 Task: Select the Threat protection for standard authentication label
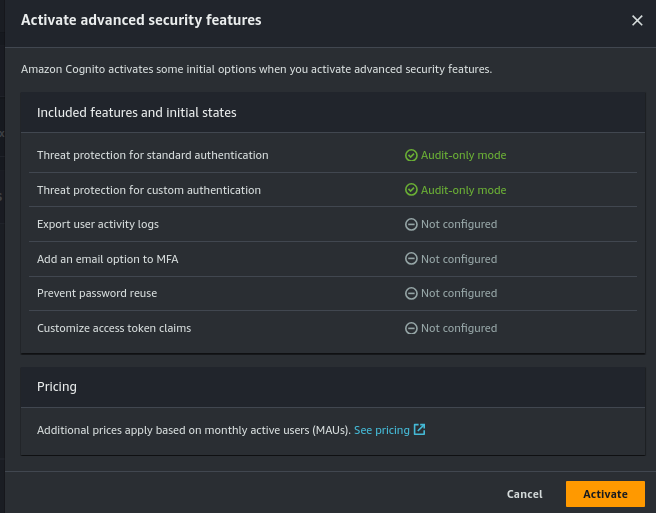pyautogui.click(x=152, y=156)
